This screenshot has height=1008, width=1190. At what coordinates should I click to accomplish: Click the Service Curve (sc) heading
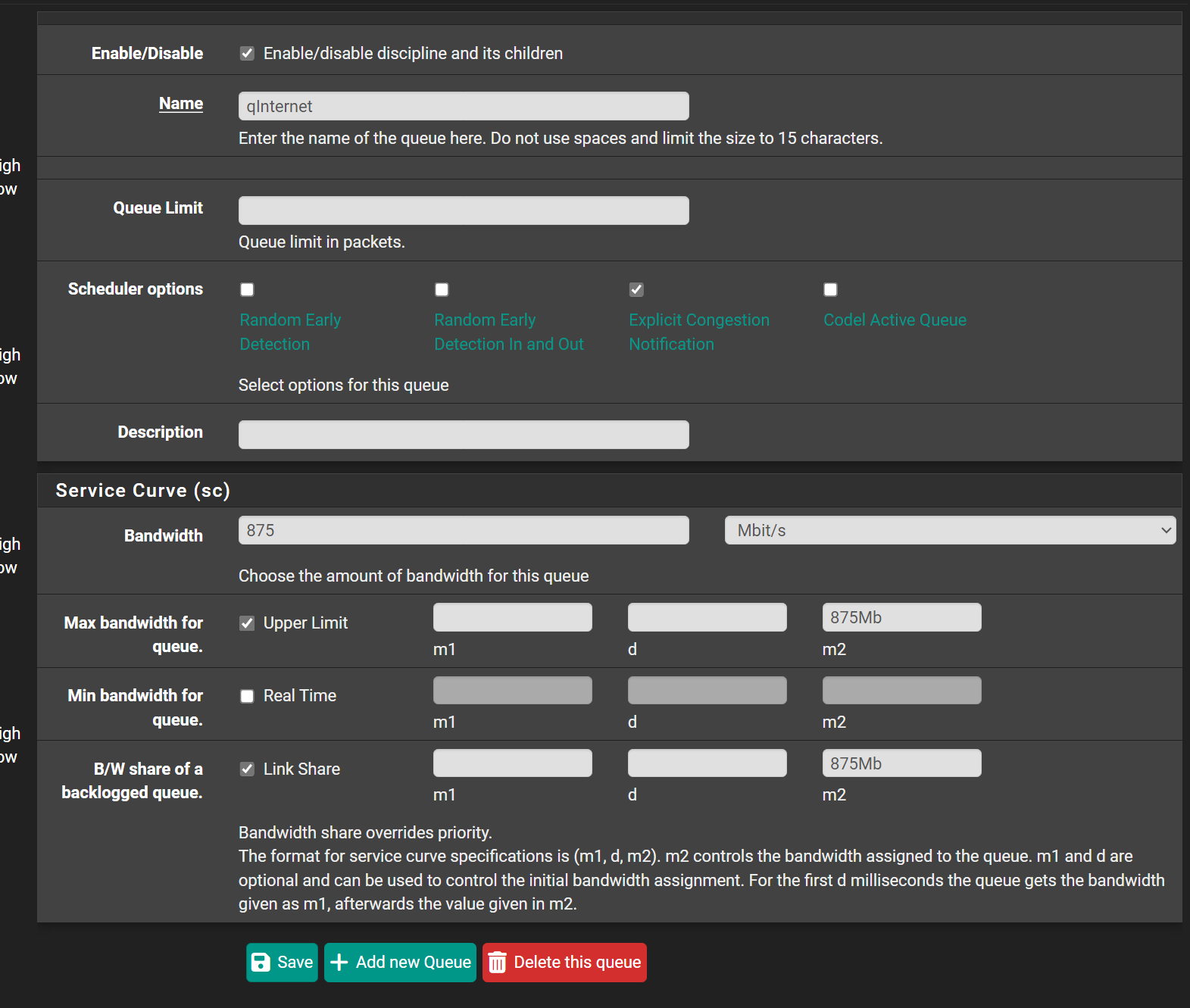[x=143, y=491]
